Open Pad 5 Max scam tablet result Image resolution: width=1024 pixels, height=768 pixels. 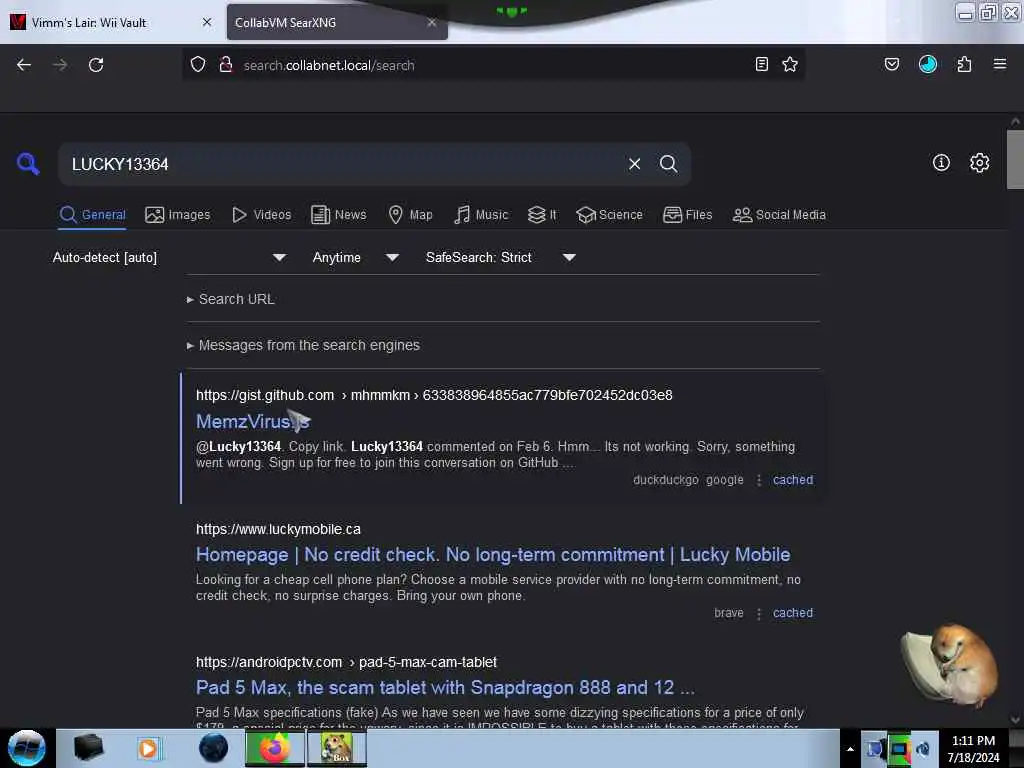pyautogui.click(x=445, y=687)
